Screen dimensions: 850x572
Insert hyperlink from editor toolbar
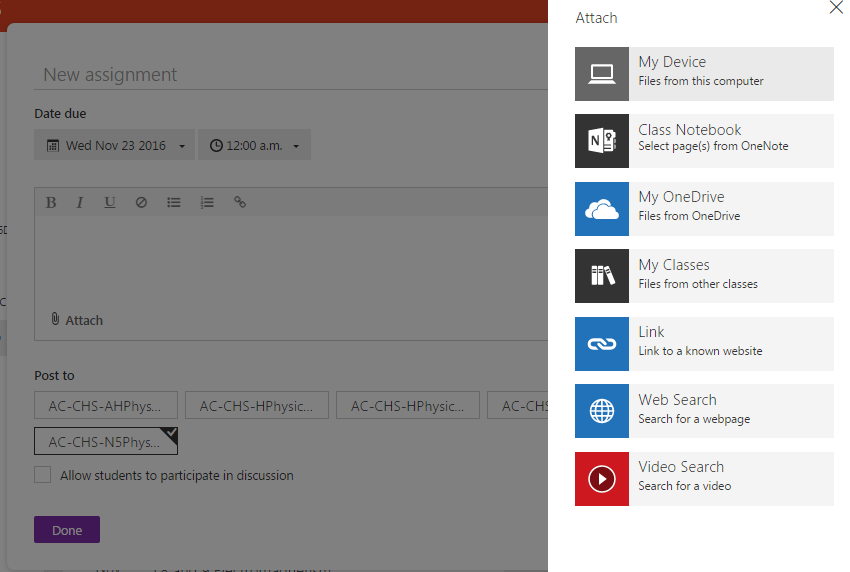pyautogui.click(x=240, y=202)
